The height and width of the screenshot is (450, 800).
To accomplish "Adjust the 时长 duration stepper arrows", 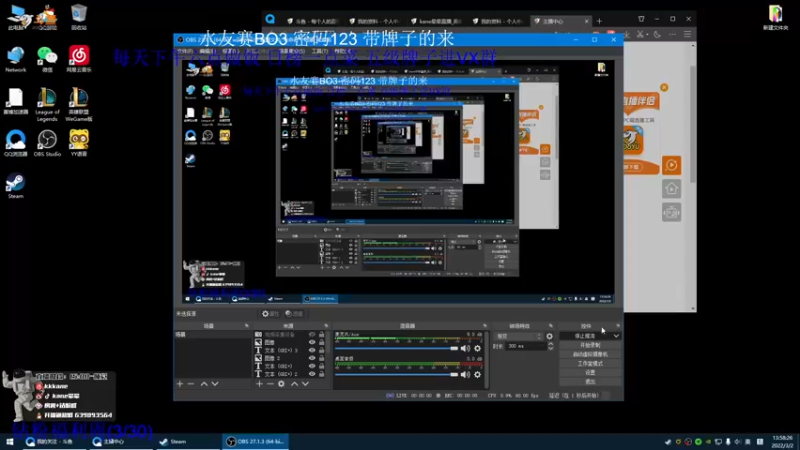I will click(551, 346).
